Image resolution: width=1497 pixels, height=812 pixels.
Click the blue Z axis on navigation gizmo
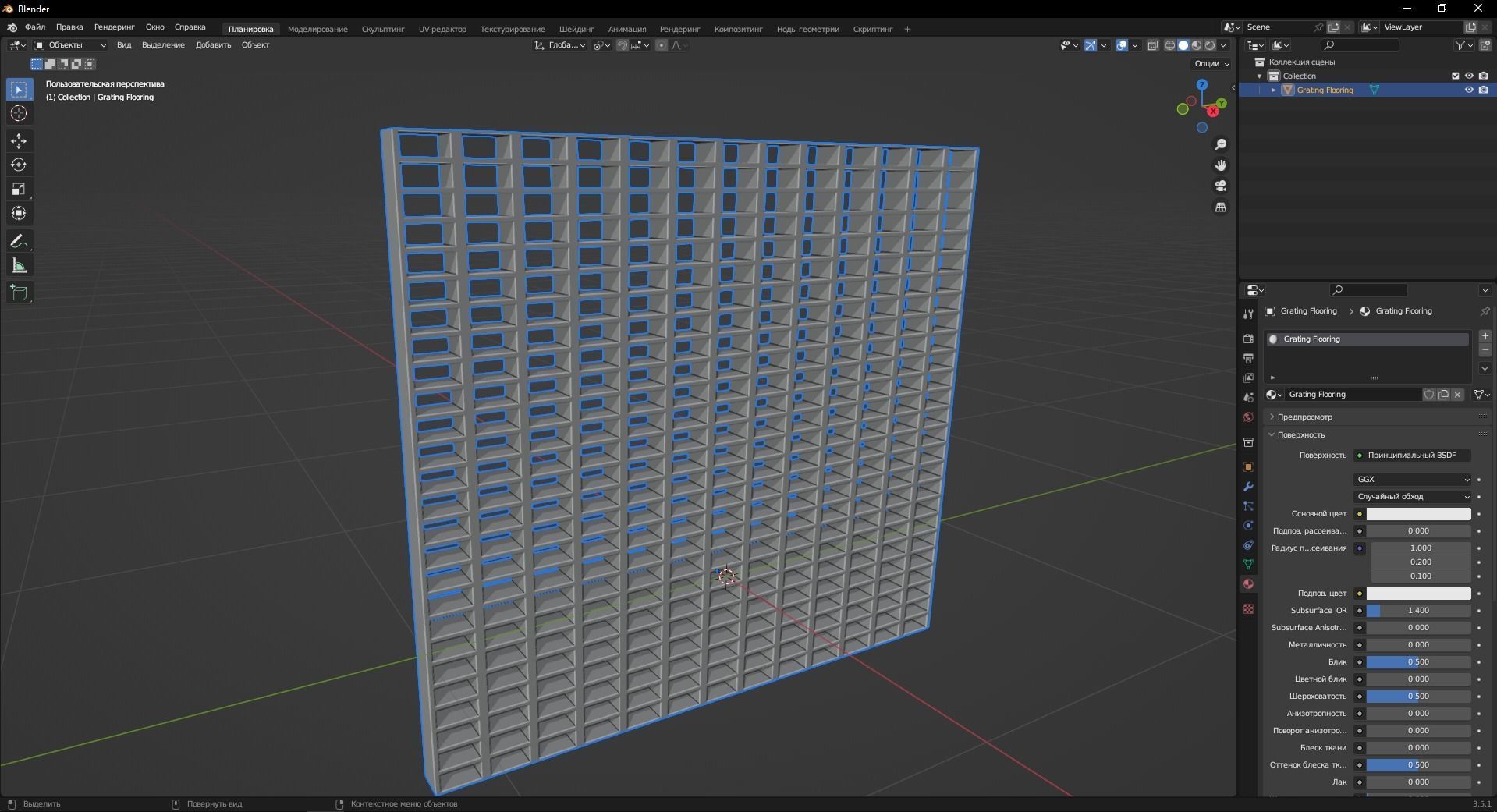(1202, 84)
